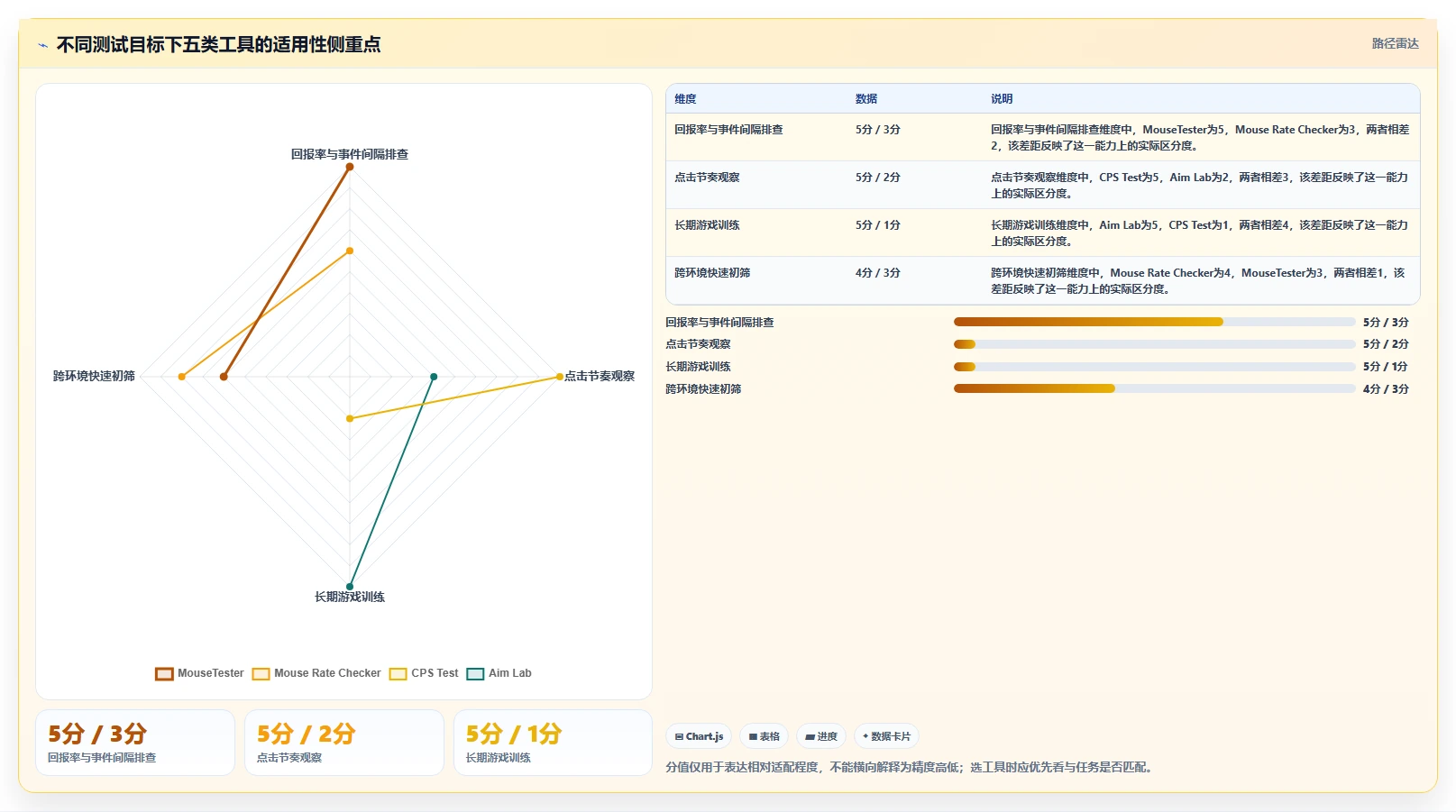This screenshot has height=812, width=1456.
Task: Click the 5分 / 1分 stat card
Action: (553, 743)
